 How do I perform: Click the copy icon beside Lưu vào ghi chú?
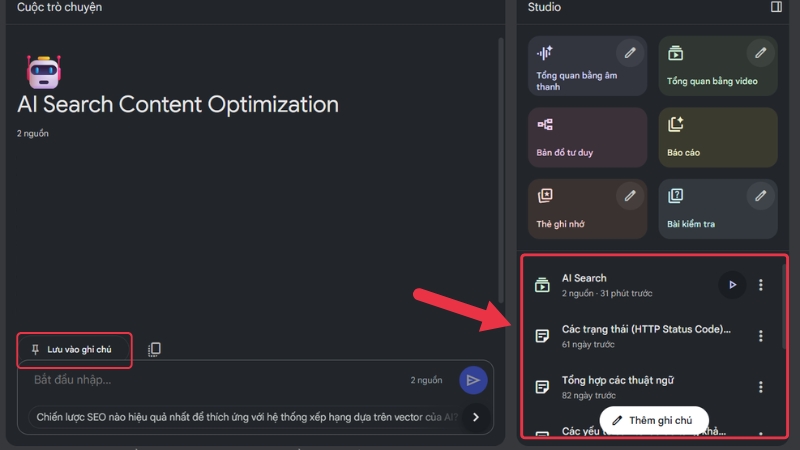tap(154, 349)
